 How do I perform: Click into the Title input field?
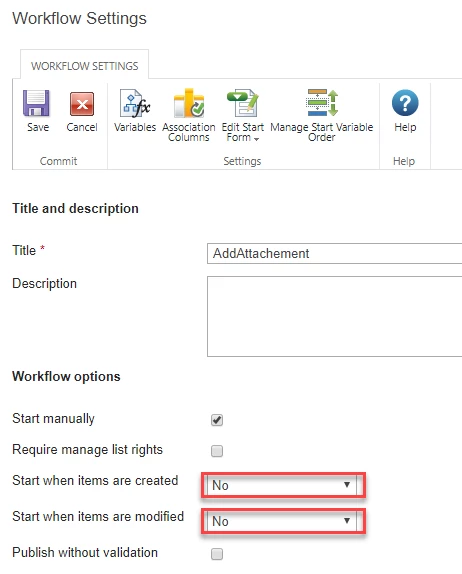coord(335,253)
